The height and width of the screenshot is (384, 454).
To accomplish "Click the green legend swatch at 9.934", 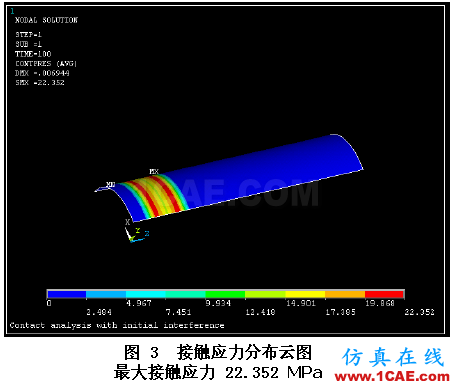I will click(225, 294).
